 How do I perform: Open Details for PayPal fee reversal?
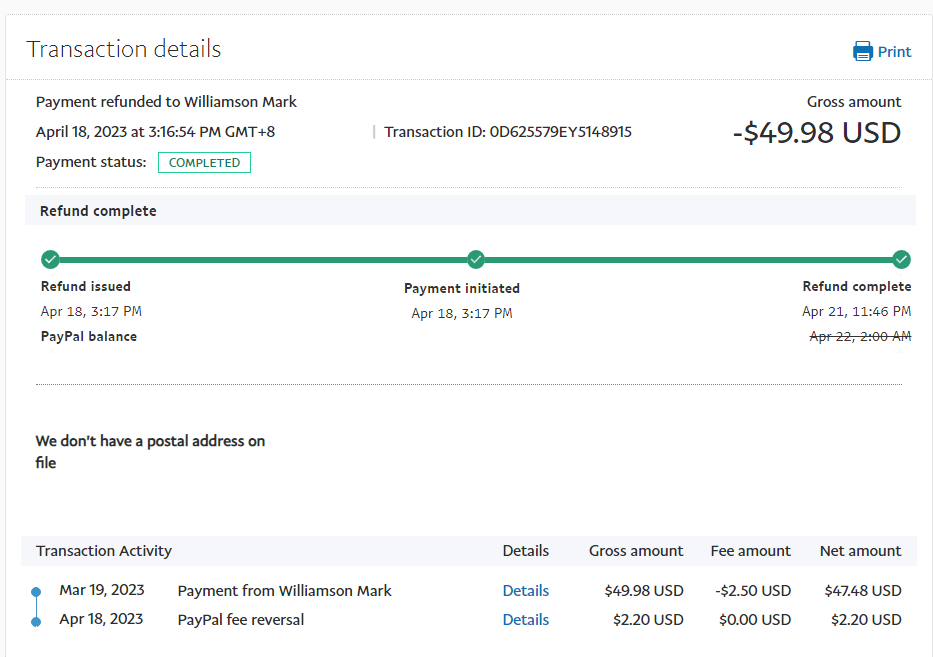525,620
